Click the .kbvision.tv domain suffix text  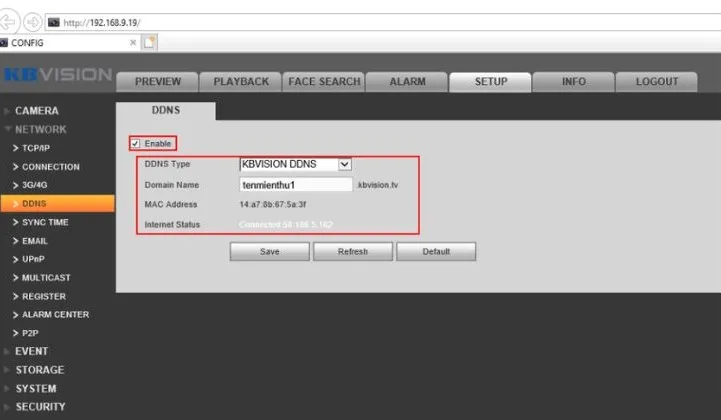point(377,185)
